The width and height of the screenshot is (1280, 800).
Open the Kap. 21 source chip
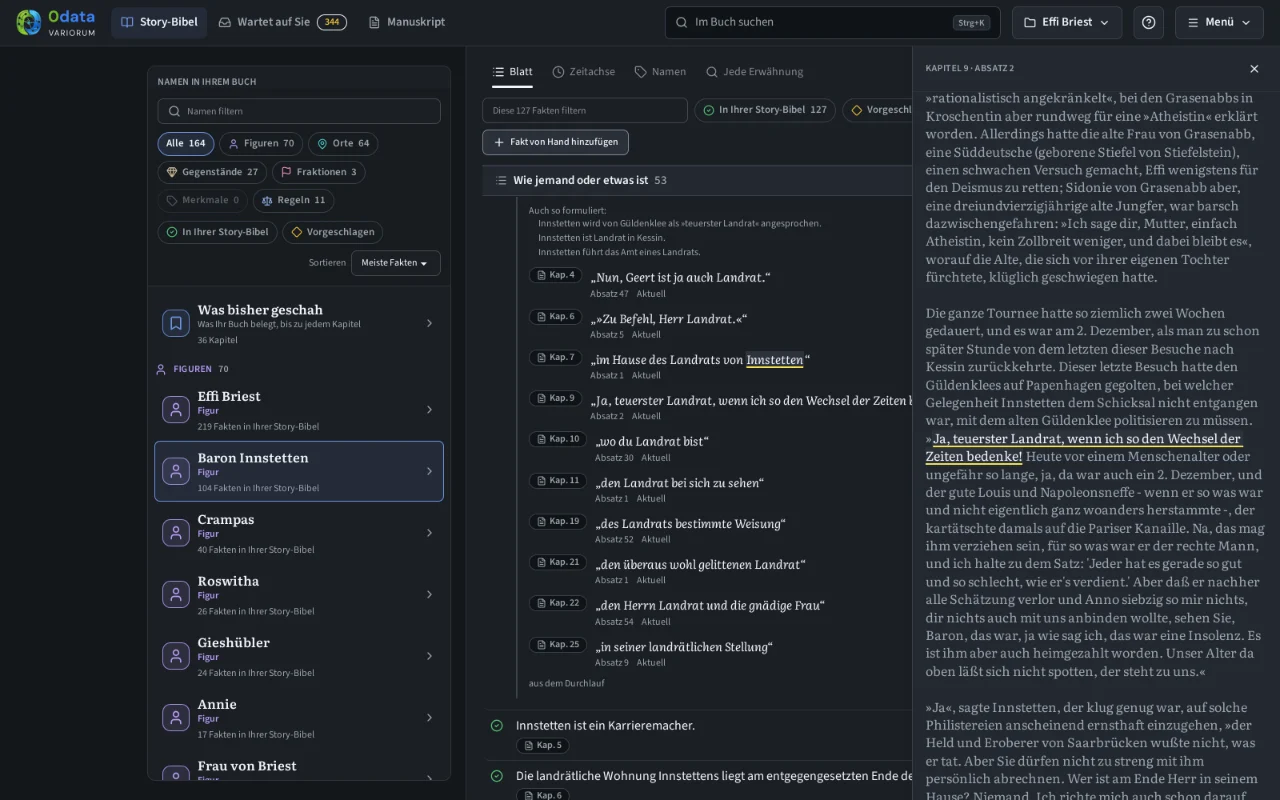(558, 562)
